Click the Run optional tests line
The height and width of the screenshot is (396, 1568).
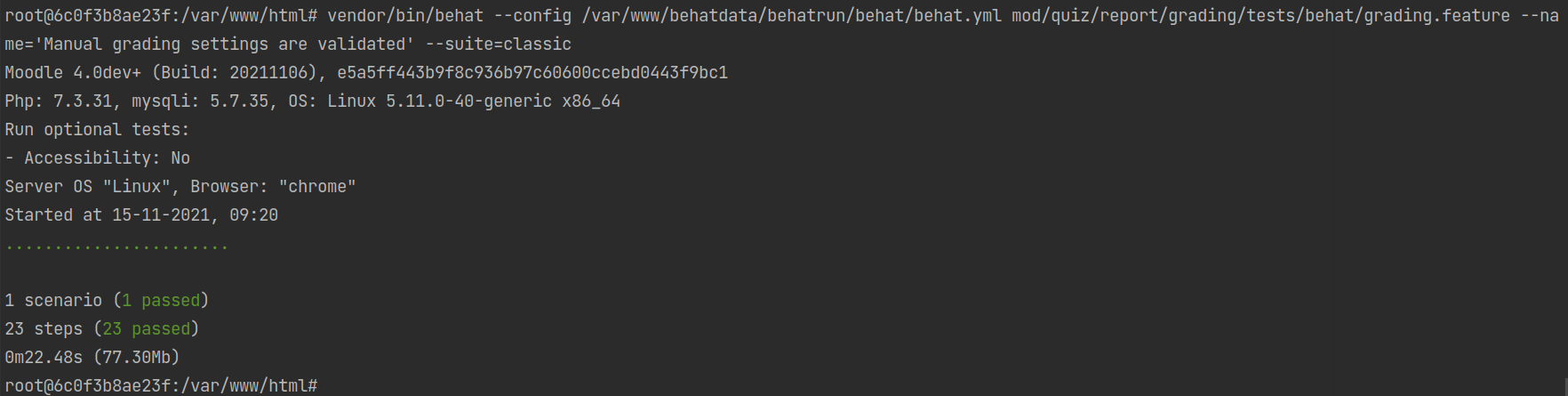pos(97,129)
